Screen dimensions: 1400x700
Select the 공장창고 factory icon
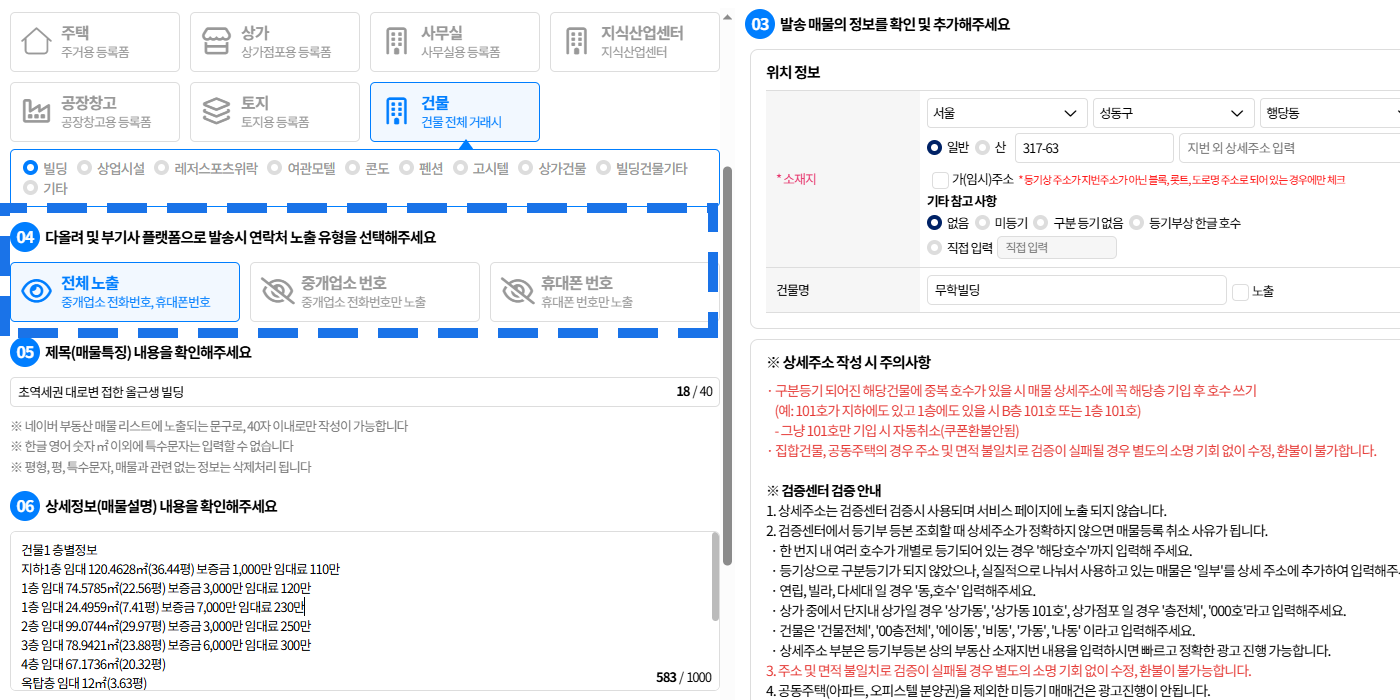click(x=36, y=111)
